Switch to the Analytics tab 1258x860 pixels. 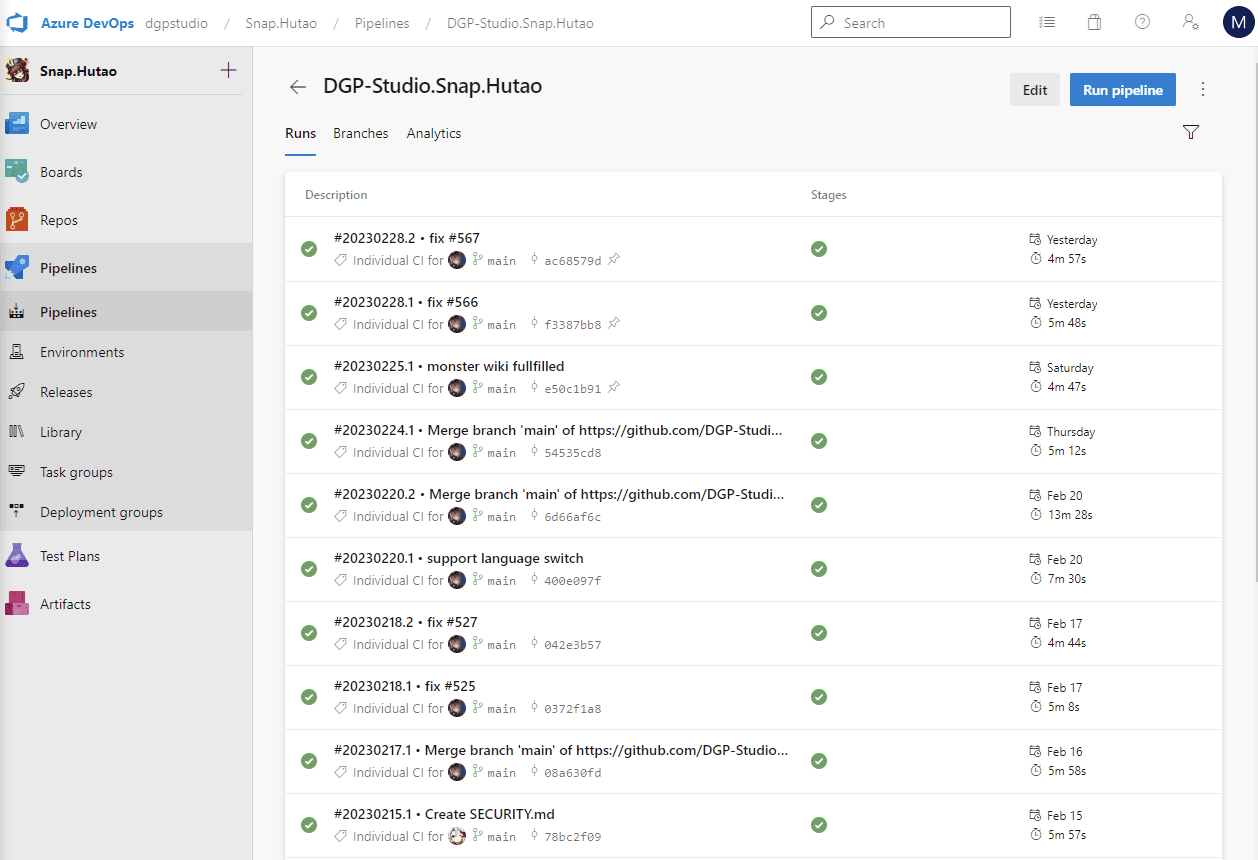pyautogui.click(x=434, y=133)
